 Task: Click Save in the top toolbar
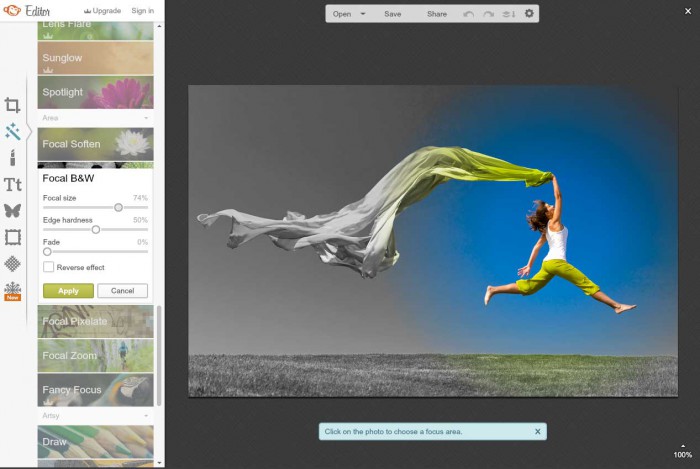393,14
